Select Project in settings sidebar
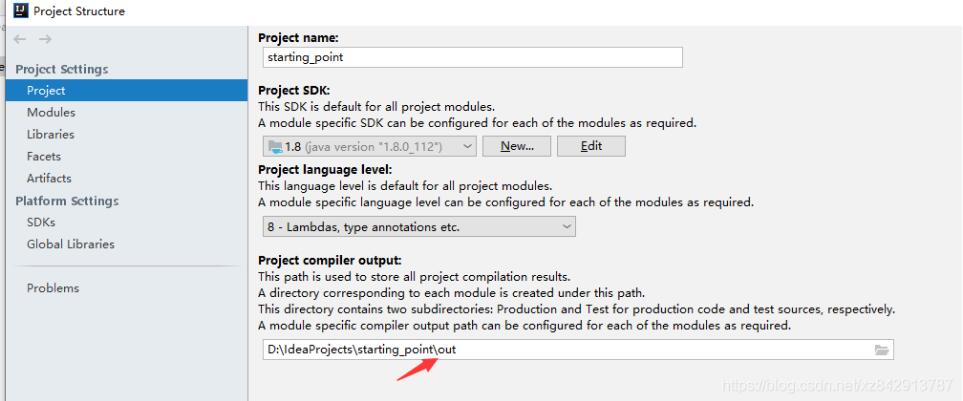963x401 pixels. click(47, 91)
